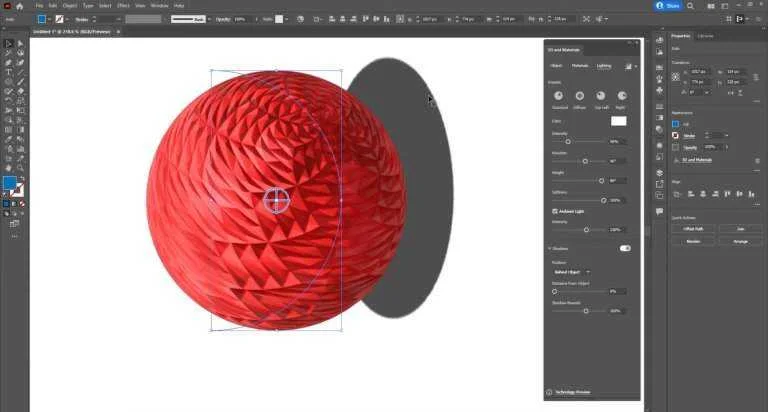The width and height of the screenshot is (768, 412).
Task: Expand the render settings arrow
Action: (x=636, y=66)
